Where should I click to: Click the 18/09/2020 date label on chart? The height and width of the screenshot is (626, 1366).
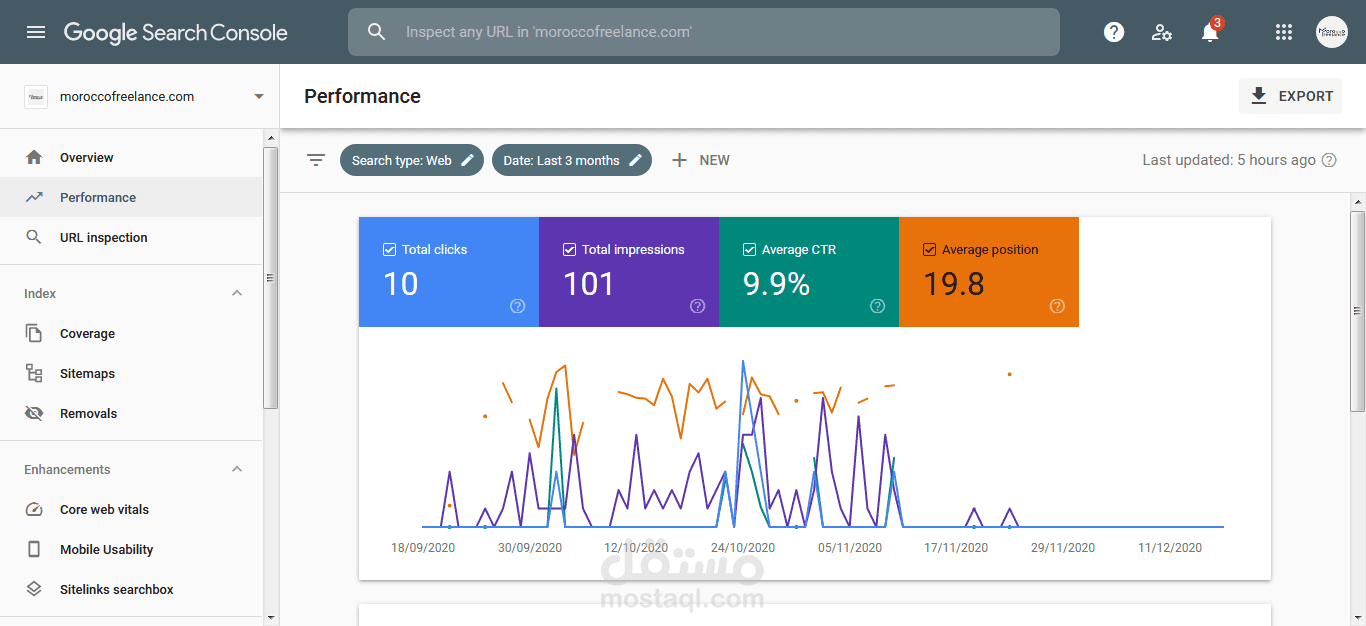[x=423, y=548]
